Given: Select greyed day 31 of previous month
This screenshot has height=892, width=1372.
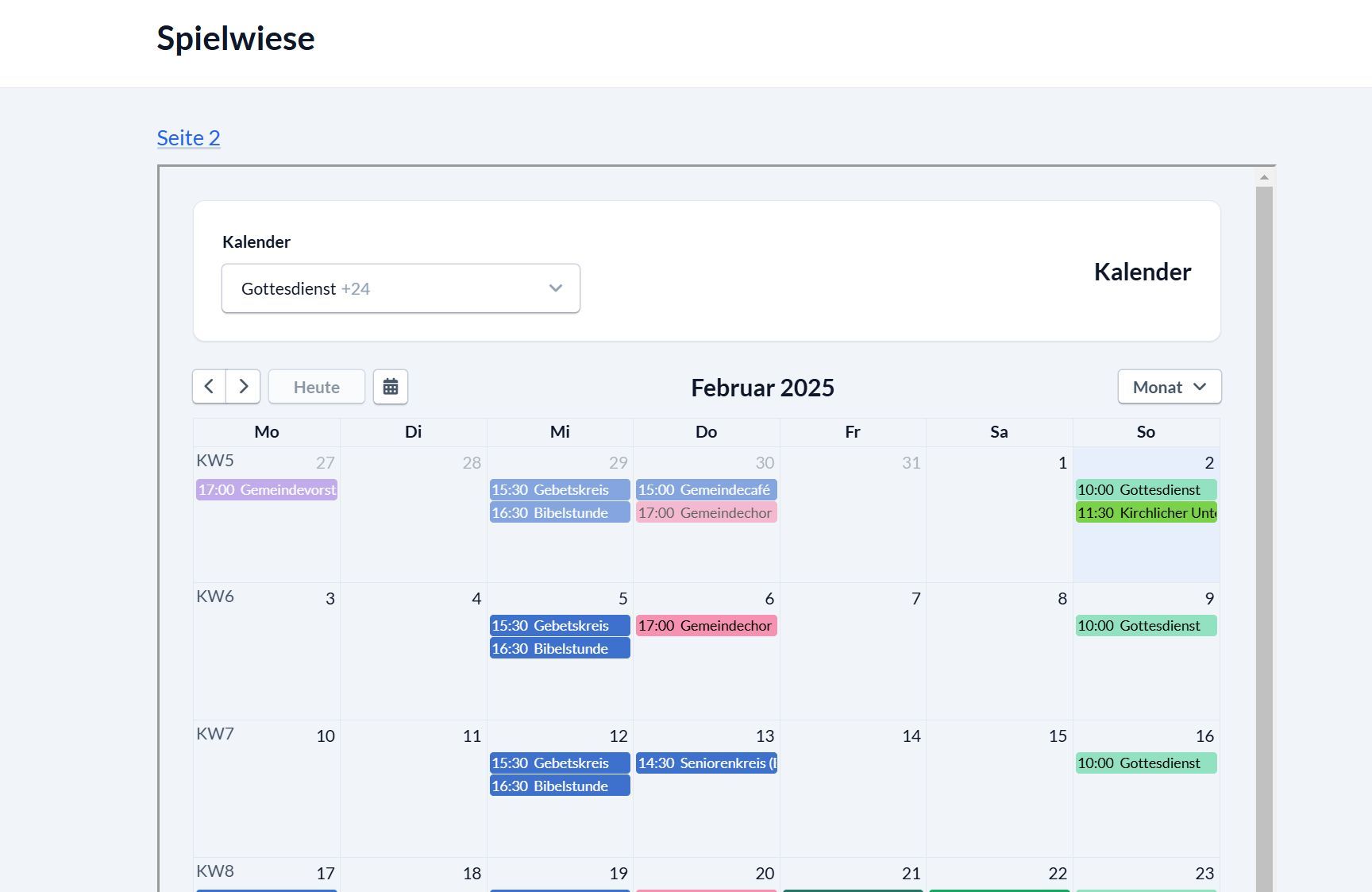Looking at the screenshot, I should click(911, 463).
